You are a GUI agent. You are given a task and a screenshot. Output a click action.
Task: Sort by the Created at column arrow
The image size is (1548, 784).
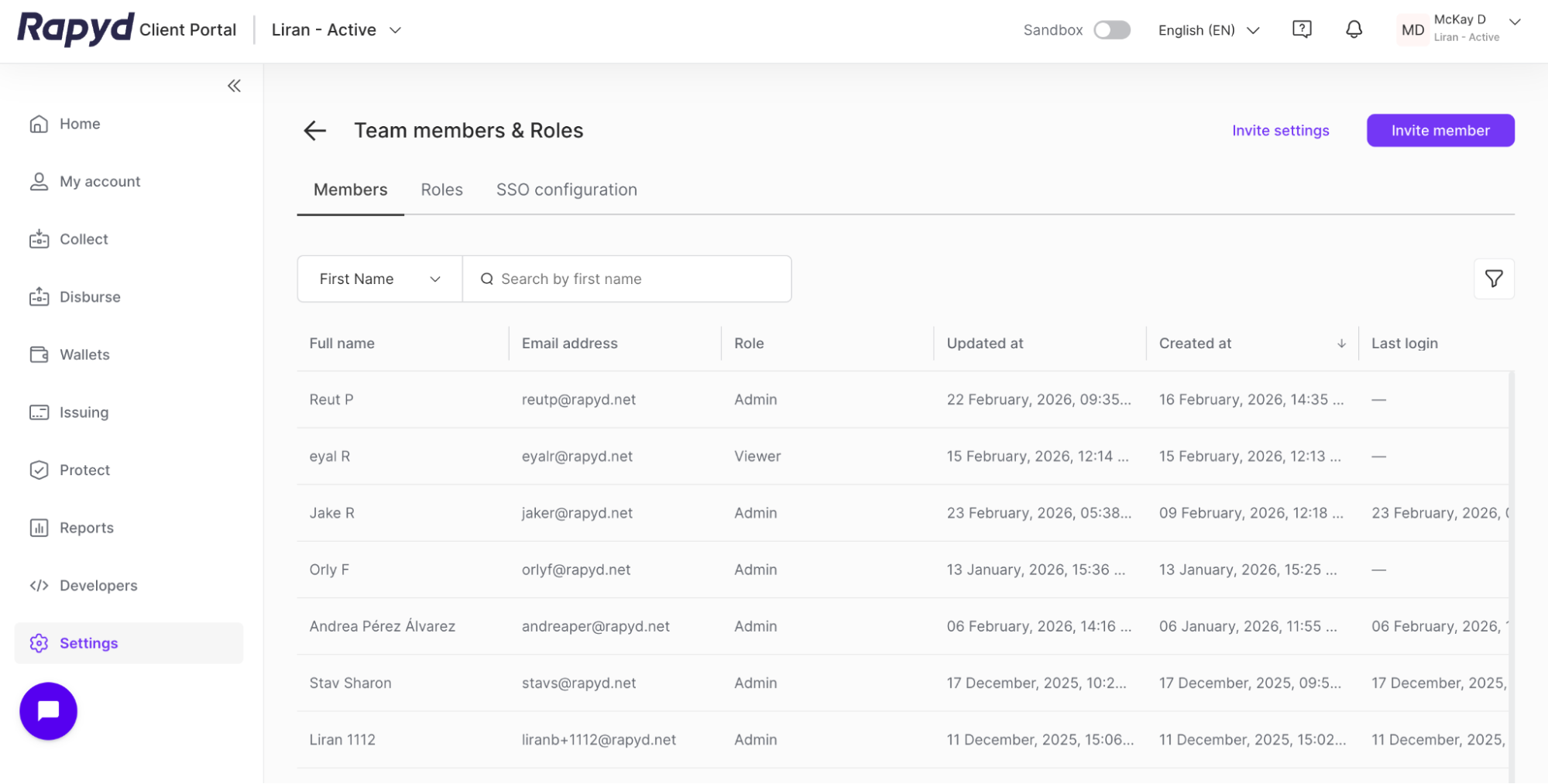[x=1340, y=344]
